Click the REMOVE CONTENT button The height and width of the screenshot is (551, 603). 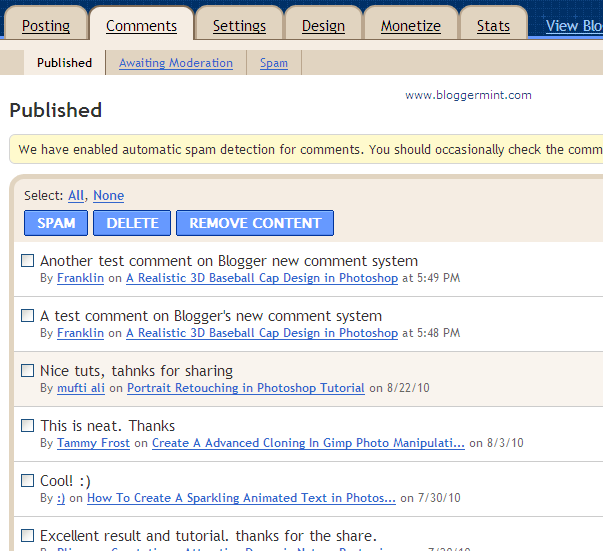[255, 223]
